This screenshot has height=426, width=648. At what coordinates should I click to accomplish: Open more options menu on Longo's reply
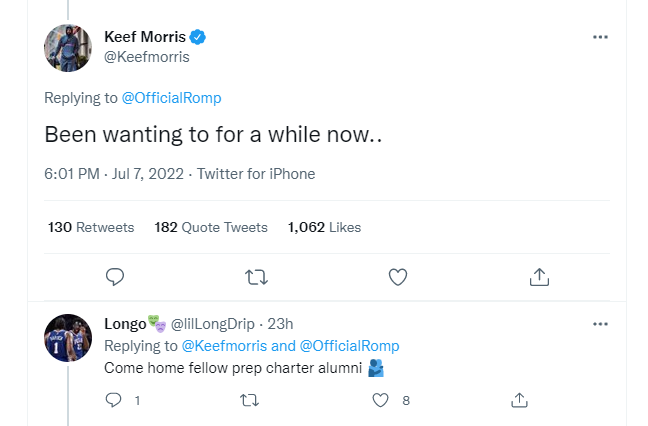(x=600, y=324)
